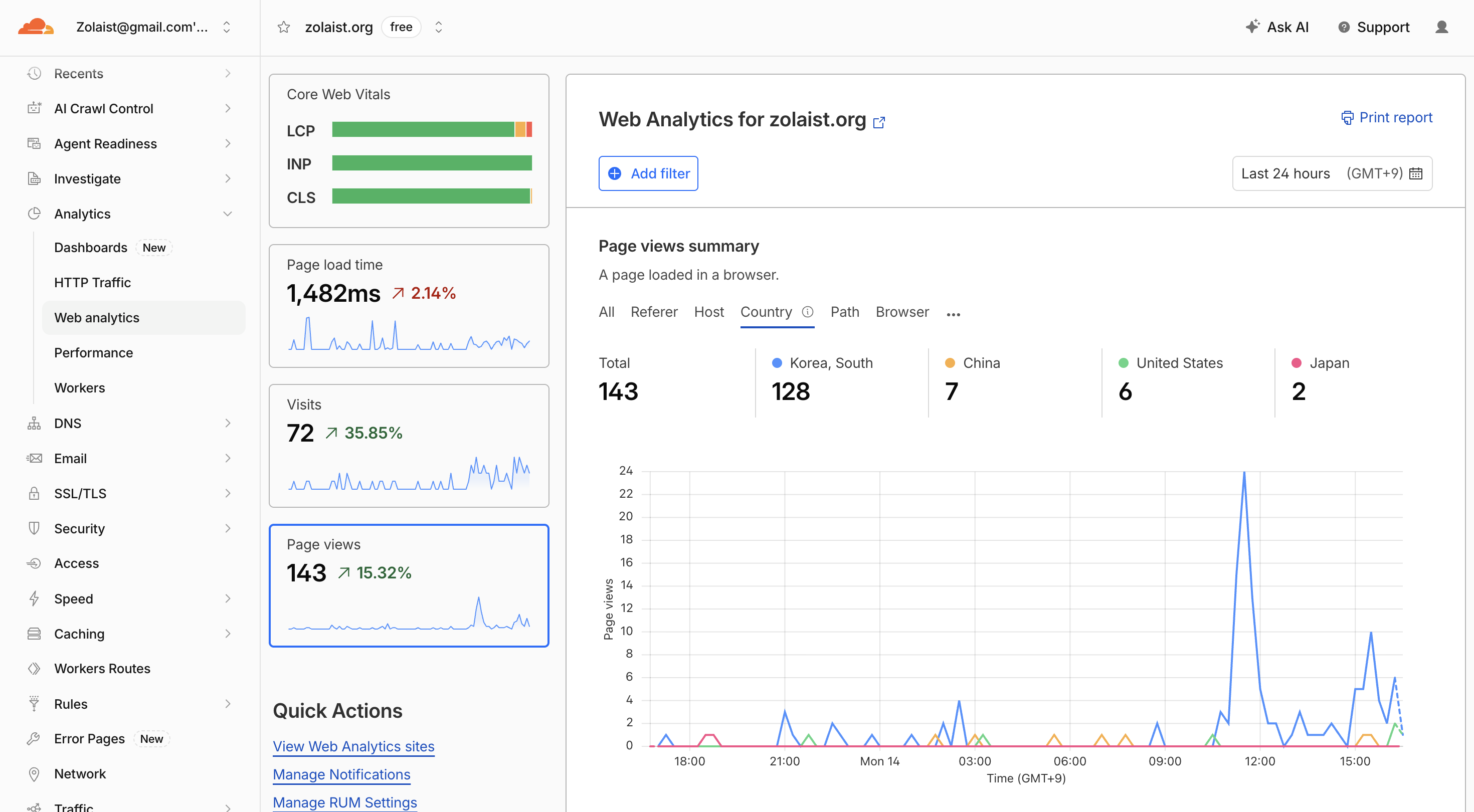Open the calendar icon in date range
This screenshot has width=1474, height=812.
click(1416, 173)
